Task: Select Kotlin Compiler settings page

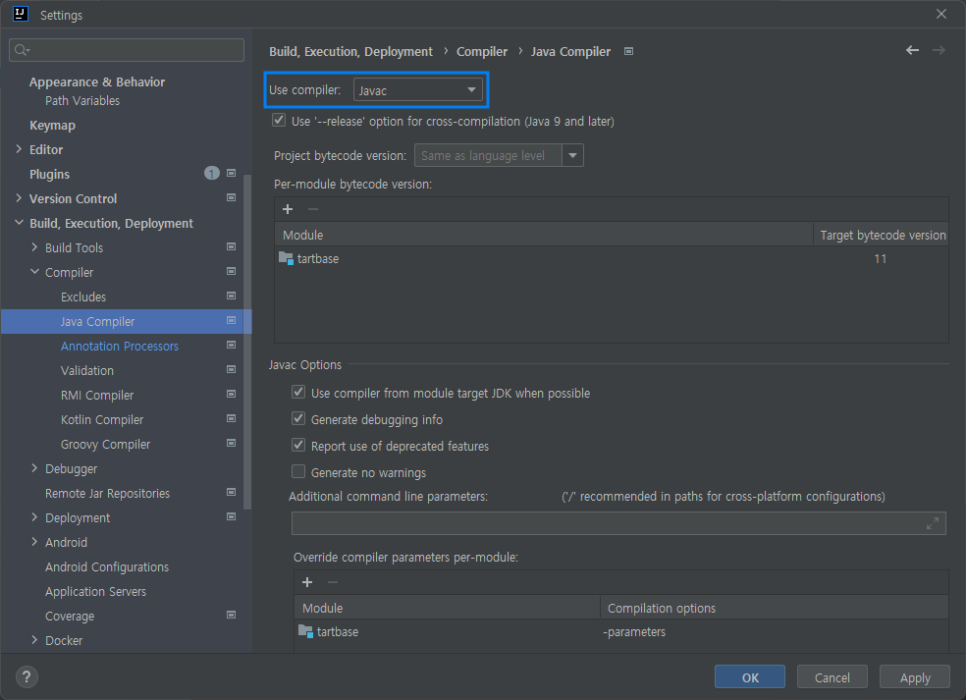Action: (102, 420)
